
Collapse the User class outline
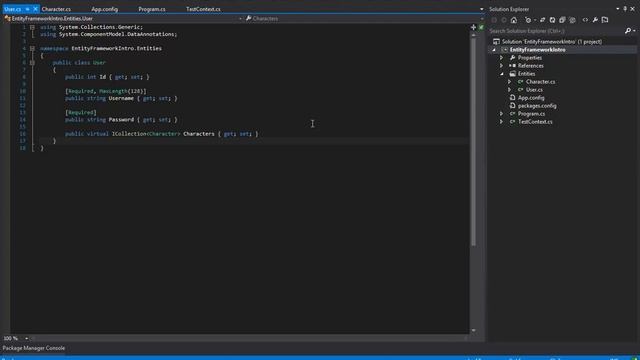(x=32, y=62)
